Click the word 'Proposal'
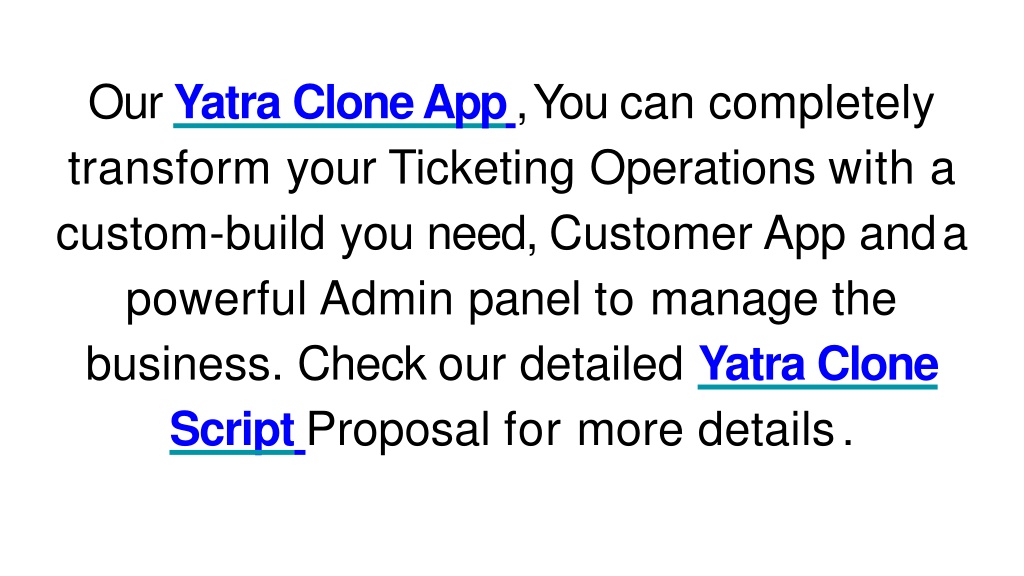The width and height of the screenshot is (1024, 576). pyautogui.click(x=398, y=431)
